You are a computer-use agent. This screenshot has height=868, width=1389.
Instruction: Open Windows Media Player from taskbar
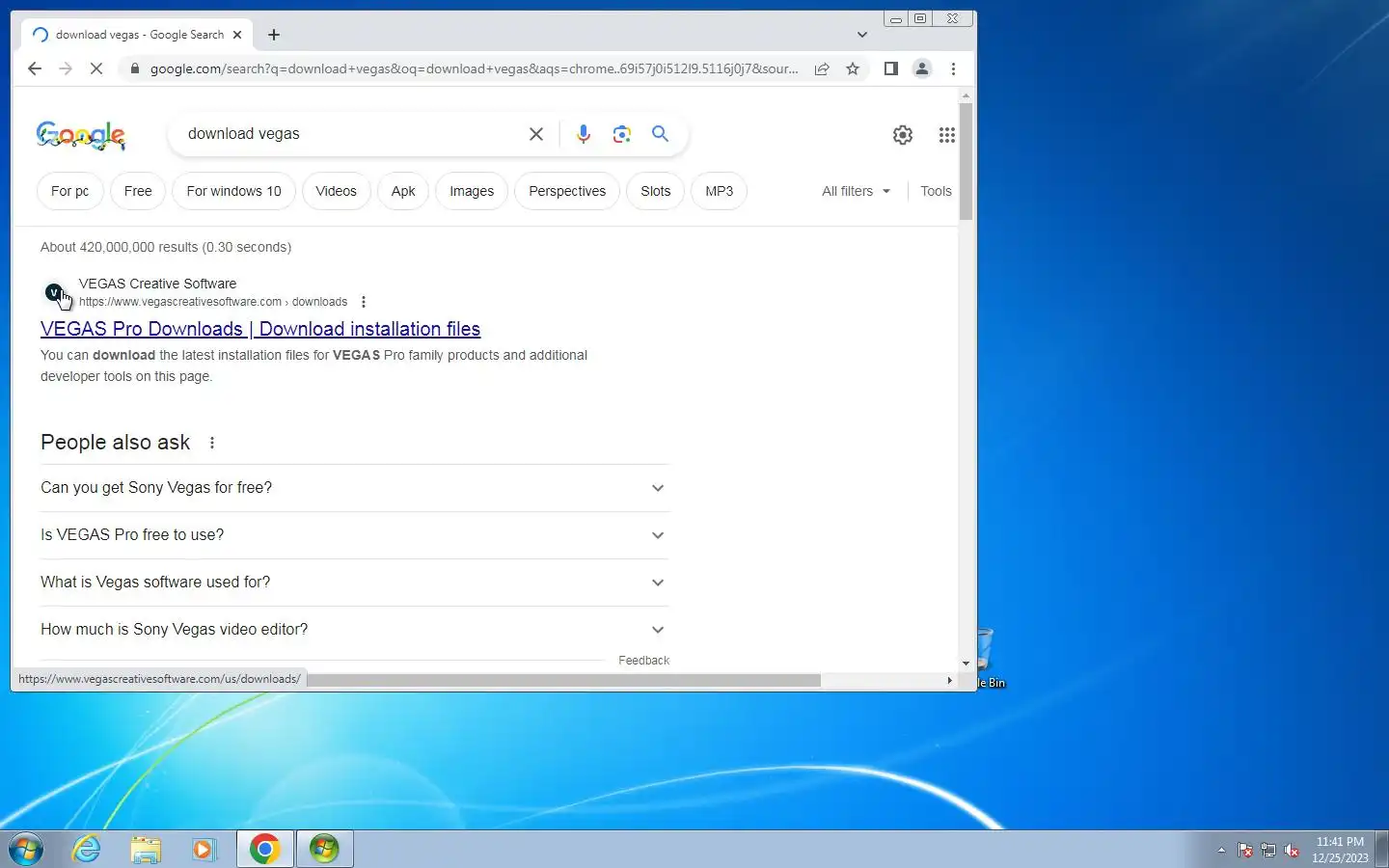[x=204, y=850]
